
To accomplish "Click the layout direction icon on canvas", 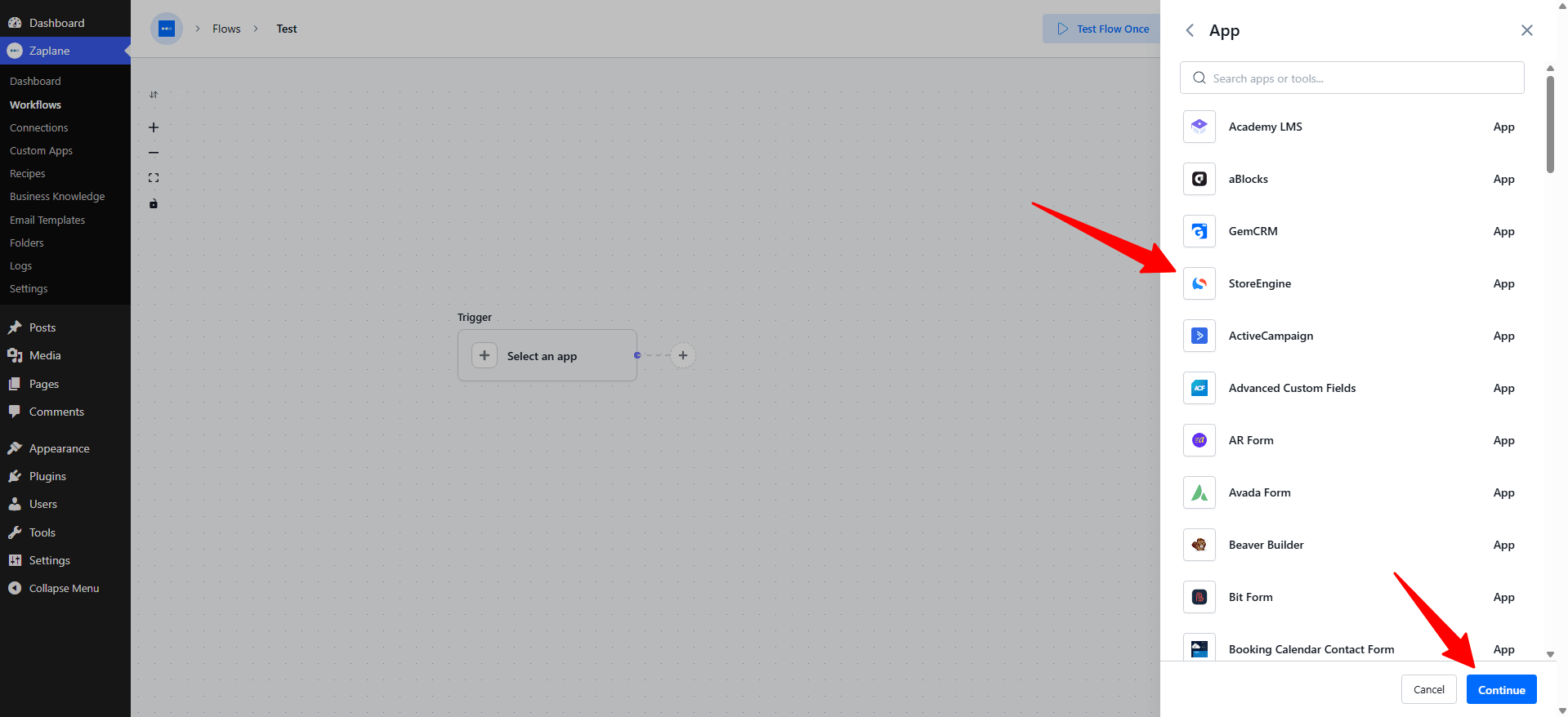I will click(154, 95).
